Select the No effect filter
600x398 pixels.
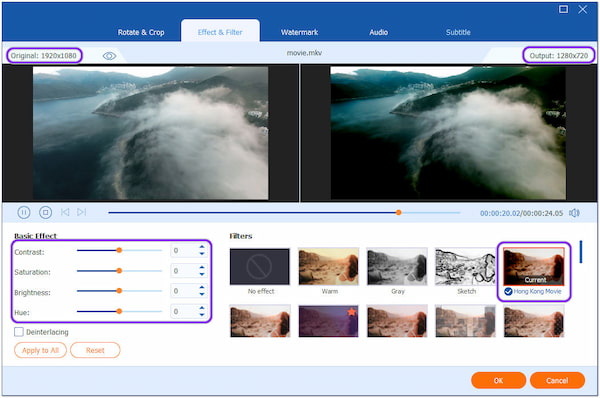pyautogui.click(x=260, y=267)
